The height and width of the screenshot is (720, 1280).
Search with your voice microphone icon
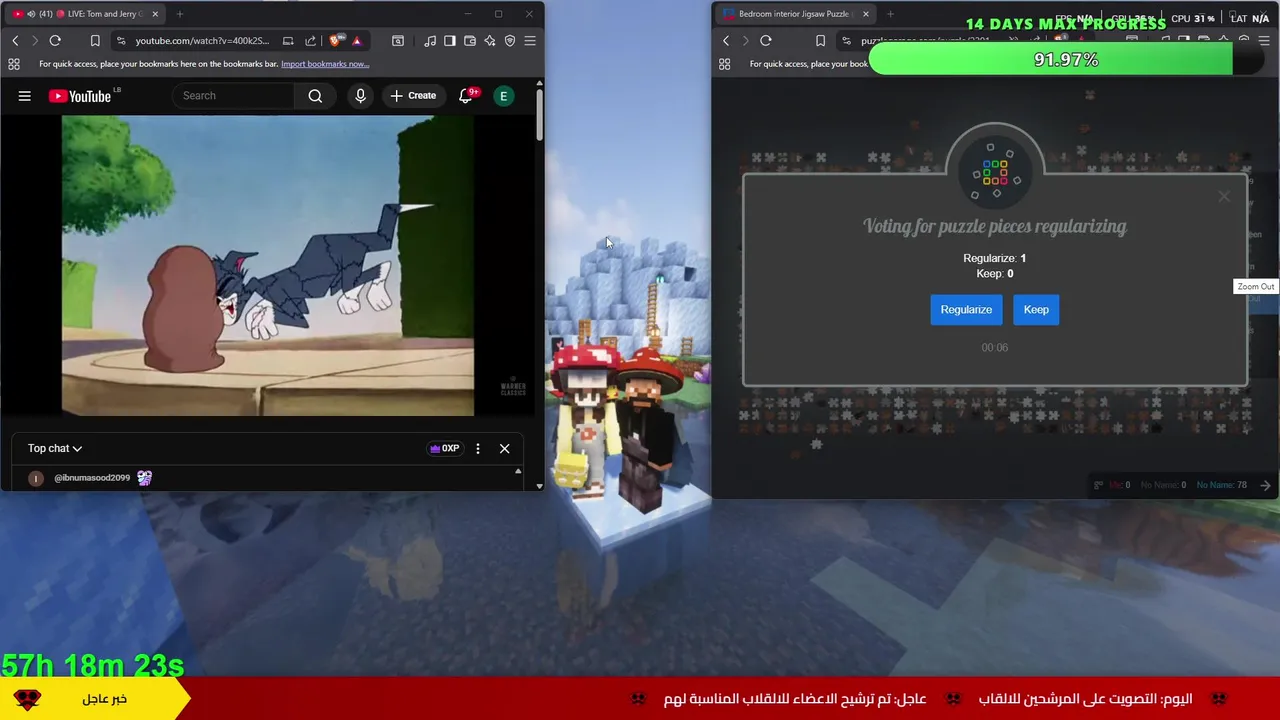coord(361,96)
